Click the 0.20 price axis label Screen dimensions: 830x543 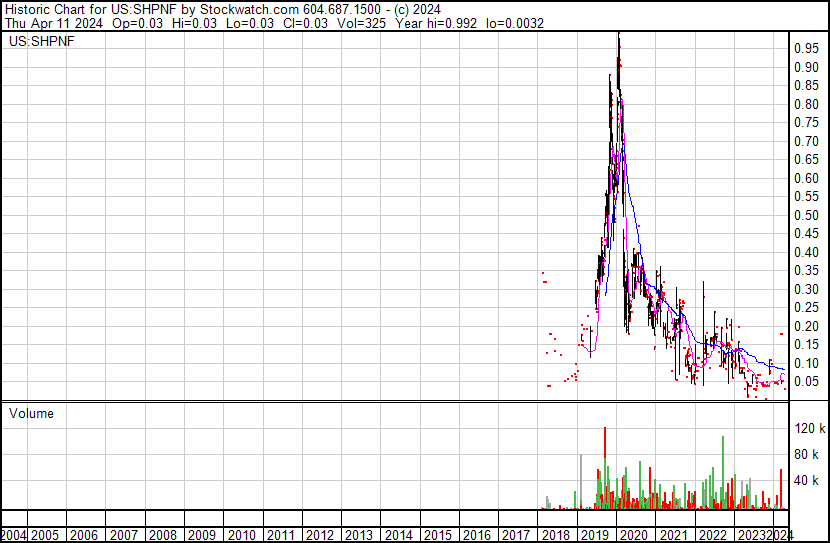[x=806, y=326]
